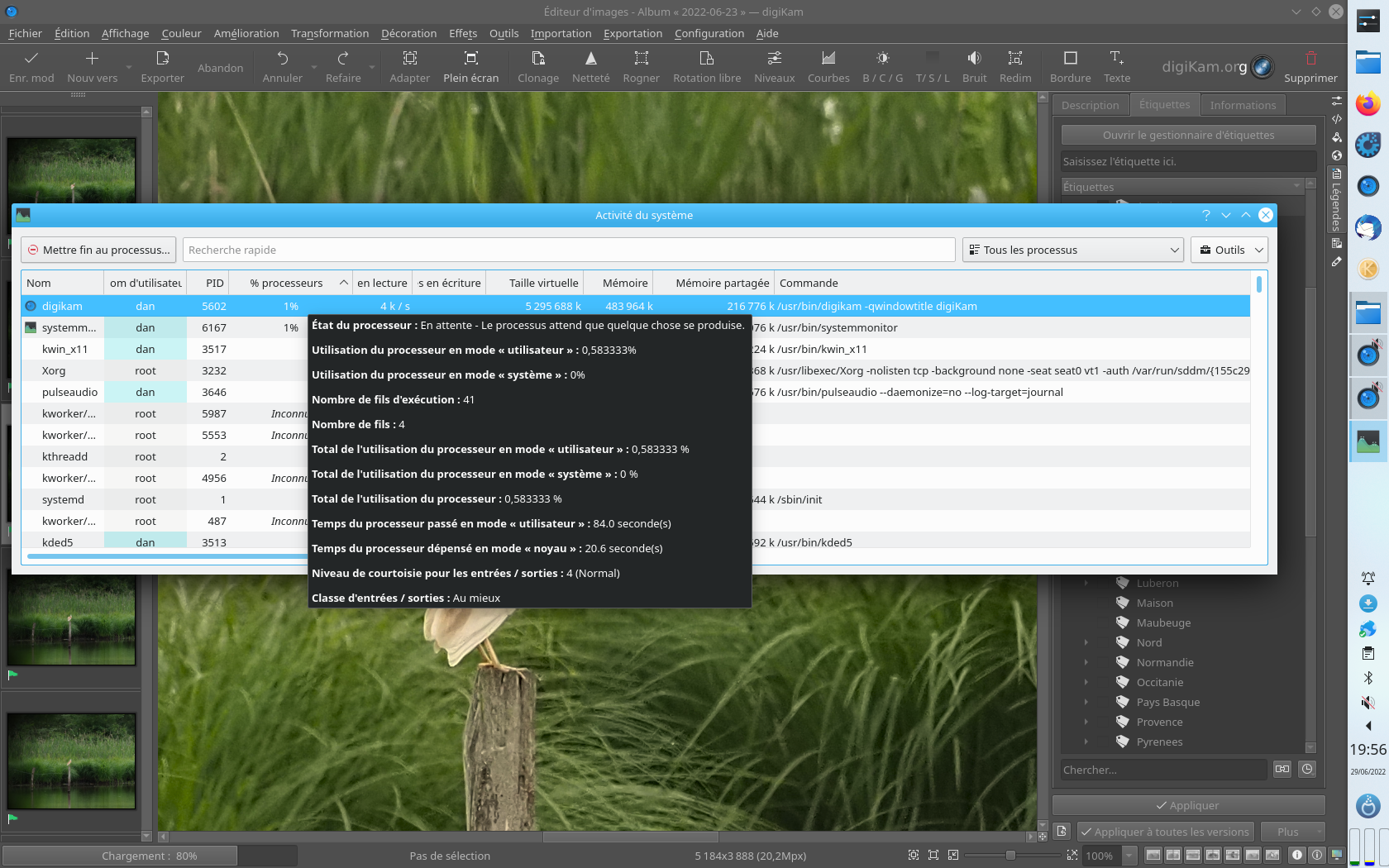
Task: Click the Bluetooth tray icon
Action: click(1368, 678)
